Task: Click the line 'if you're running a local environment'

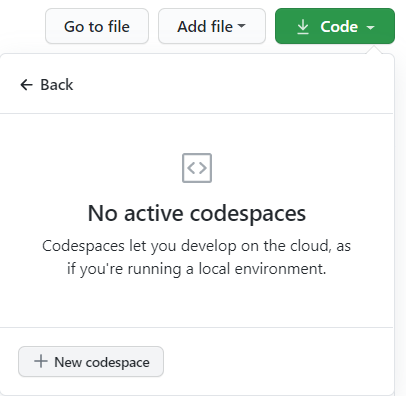Action: click(x=197, y=269)
